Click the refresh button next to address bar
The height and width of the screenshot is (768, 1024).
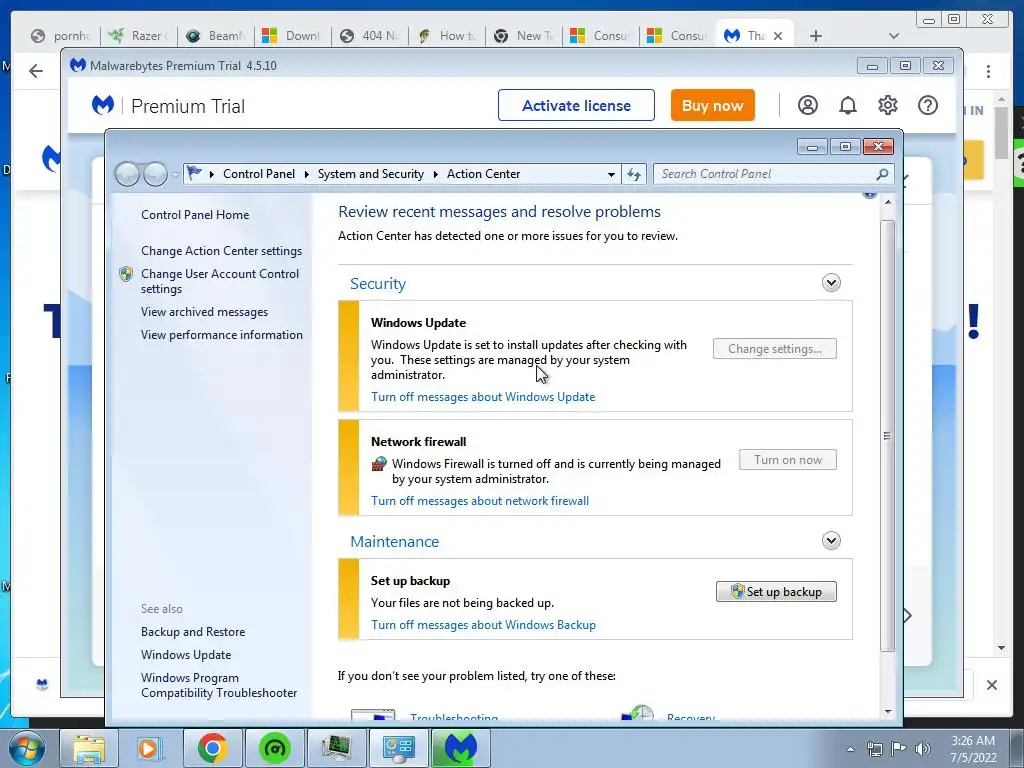(634, 174)
